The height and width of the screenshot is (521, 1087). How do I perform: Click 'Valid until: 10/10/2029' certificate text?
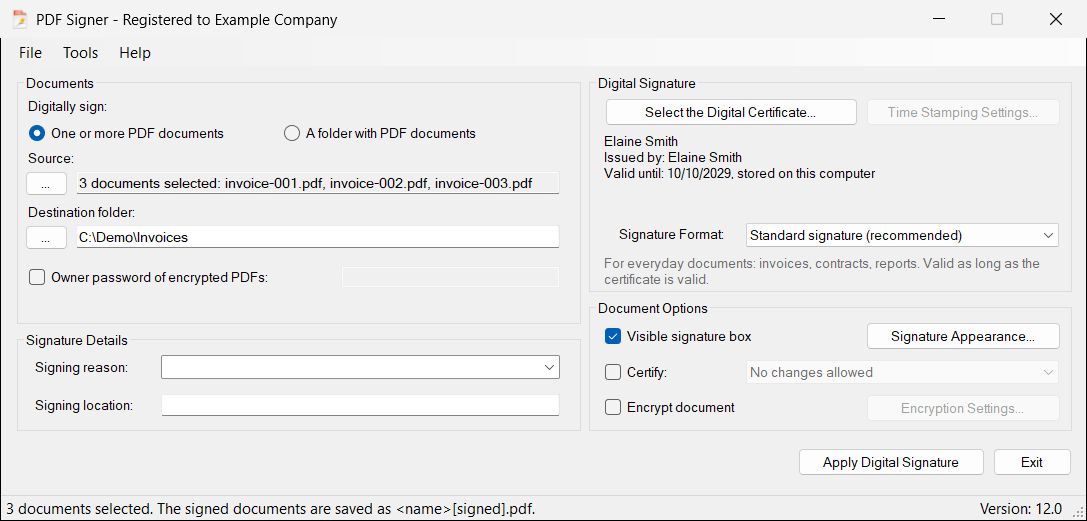pyautogui.click(x=668, y=173)
